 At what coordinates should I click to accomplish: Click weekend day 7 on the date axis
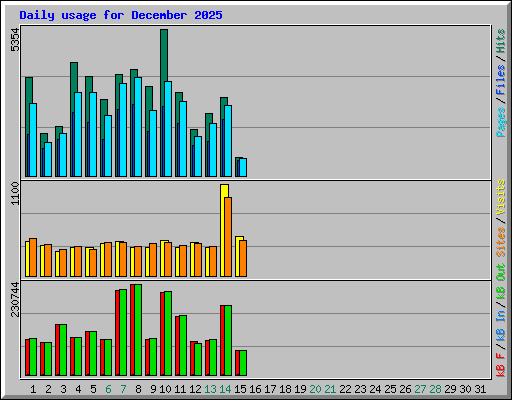(123, 389)
